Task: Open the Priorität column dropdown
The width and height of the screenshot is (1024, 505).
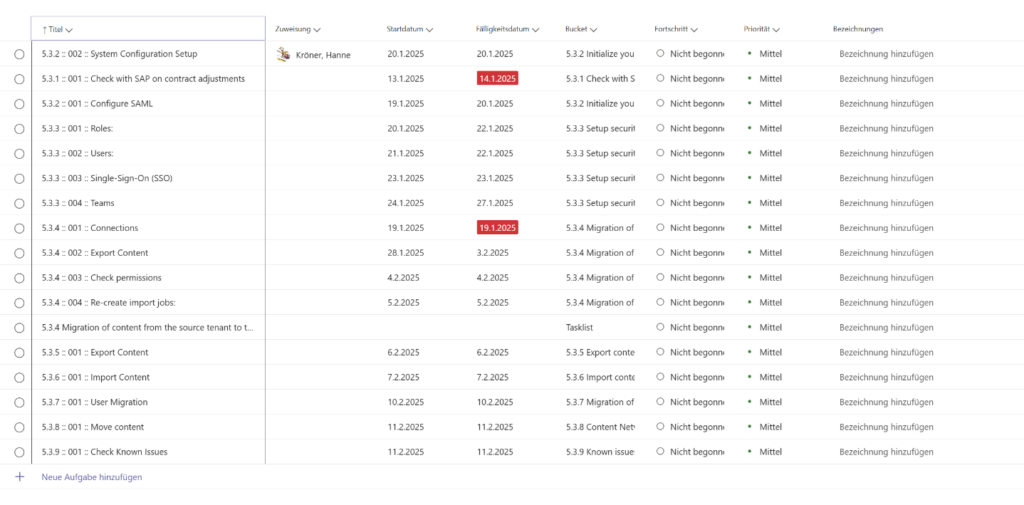Action: pos(776,30)
